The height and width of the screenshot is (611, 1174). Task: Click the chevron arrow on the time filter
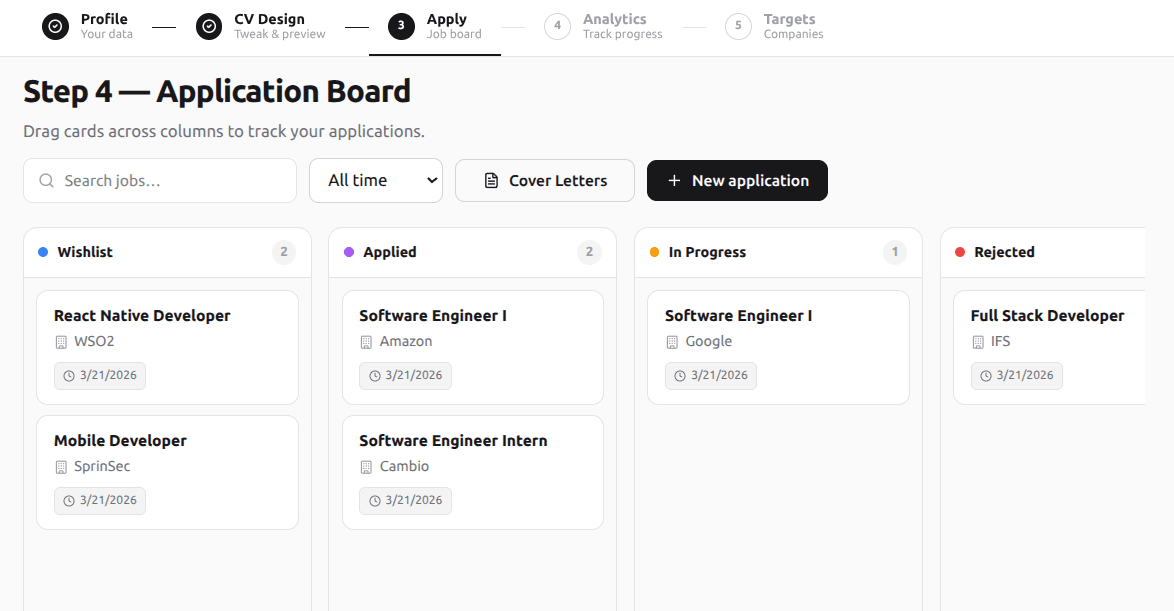(430, 180)
